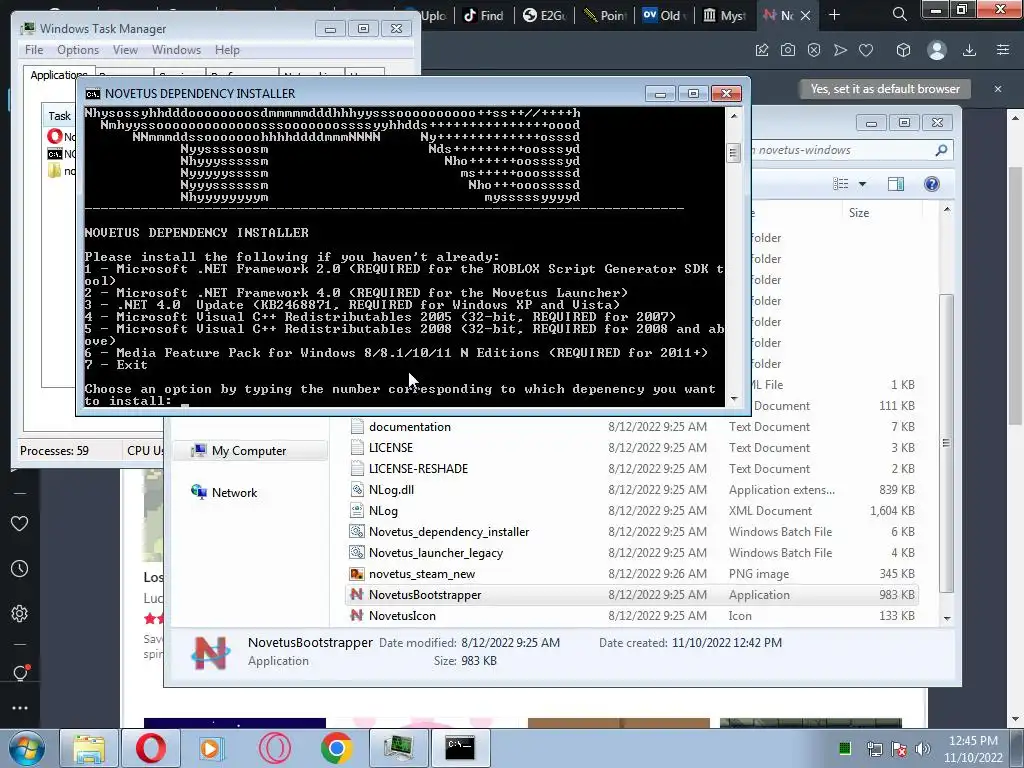
Task: Open Task Manager Options menu
Action: click(x=78, y=50)
